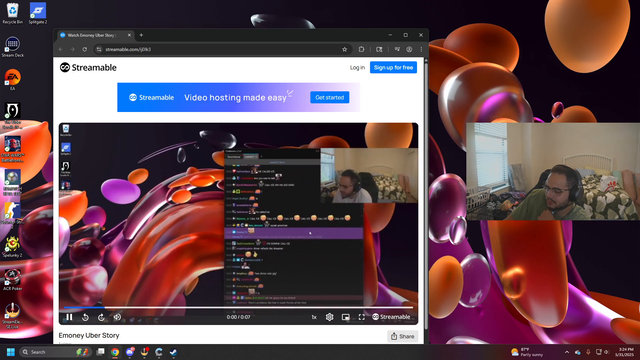Screen dimensions: 640x360
Task: Open Chrome media control icon
Action: pos(397,49)
